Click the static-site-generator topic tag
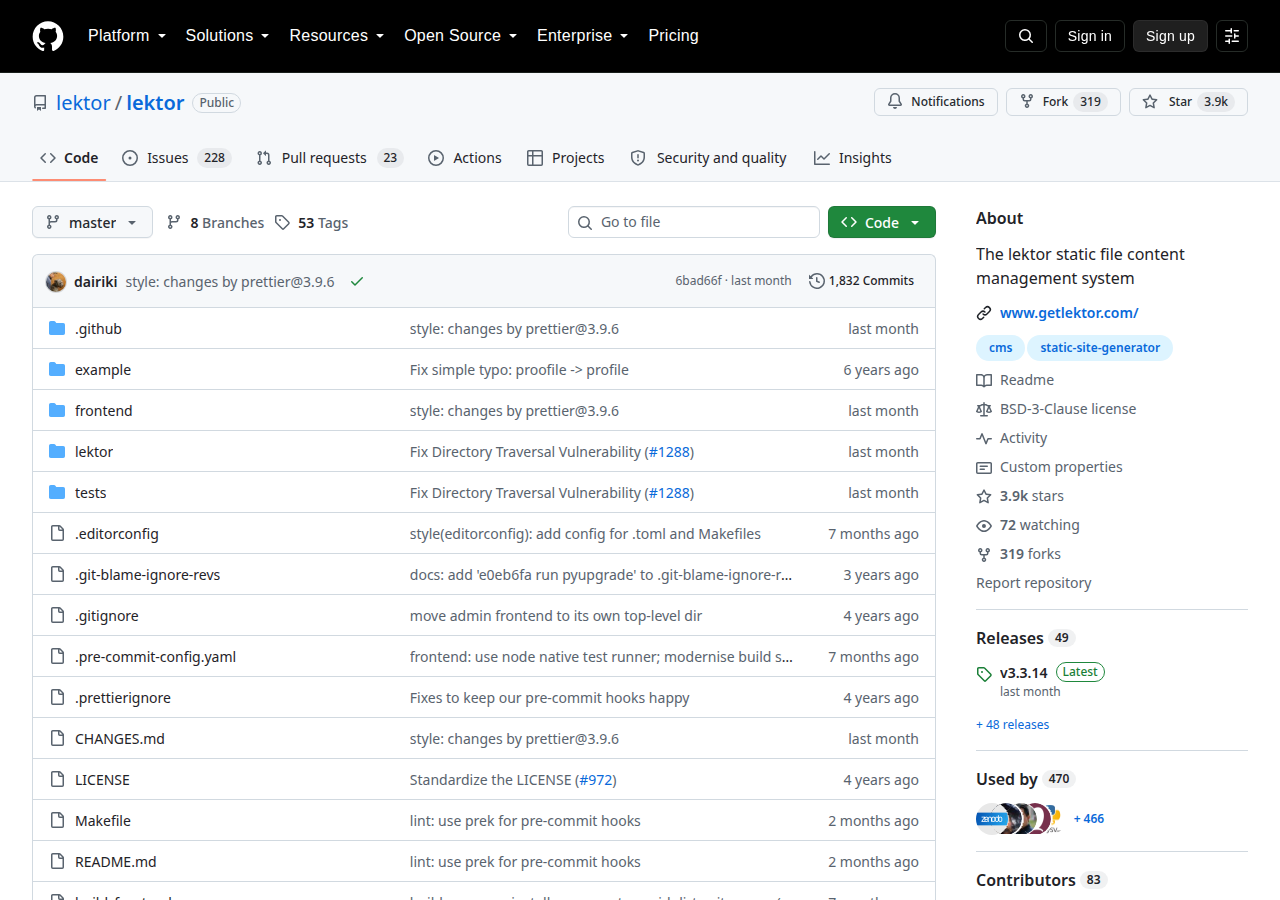The width and height of the screenshot is (1280, 900). 1100,348
